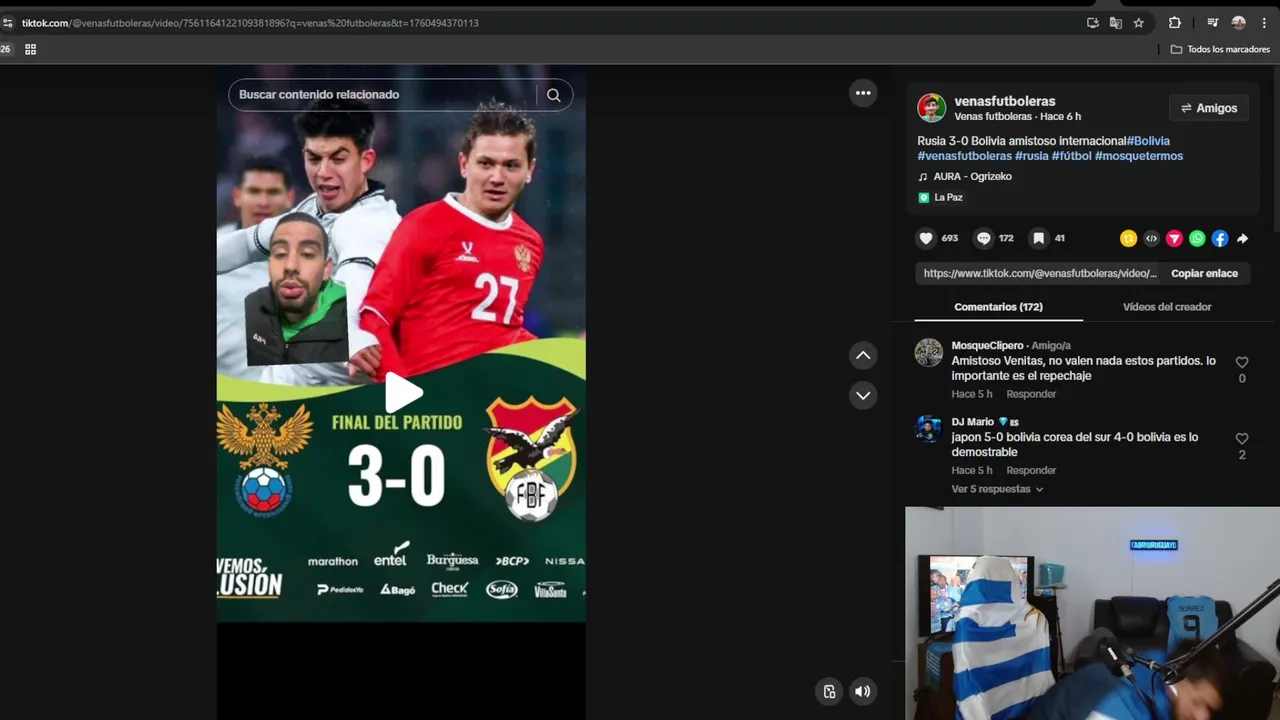Open the Chrome profile avatar

pyautogui.click(x=1239, y=23)
